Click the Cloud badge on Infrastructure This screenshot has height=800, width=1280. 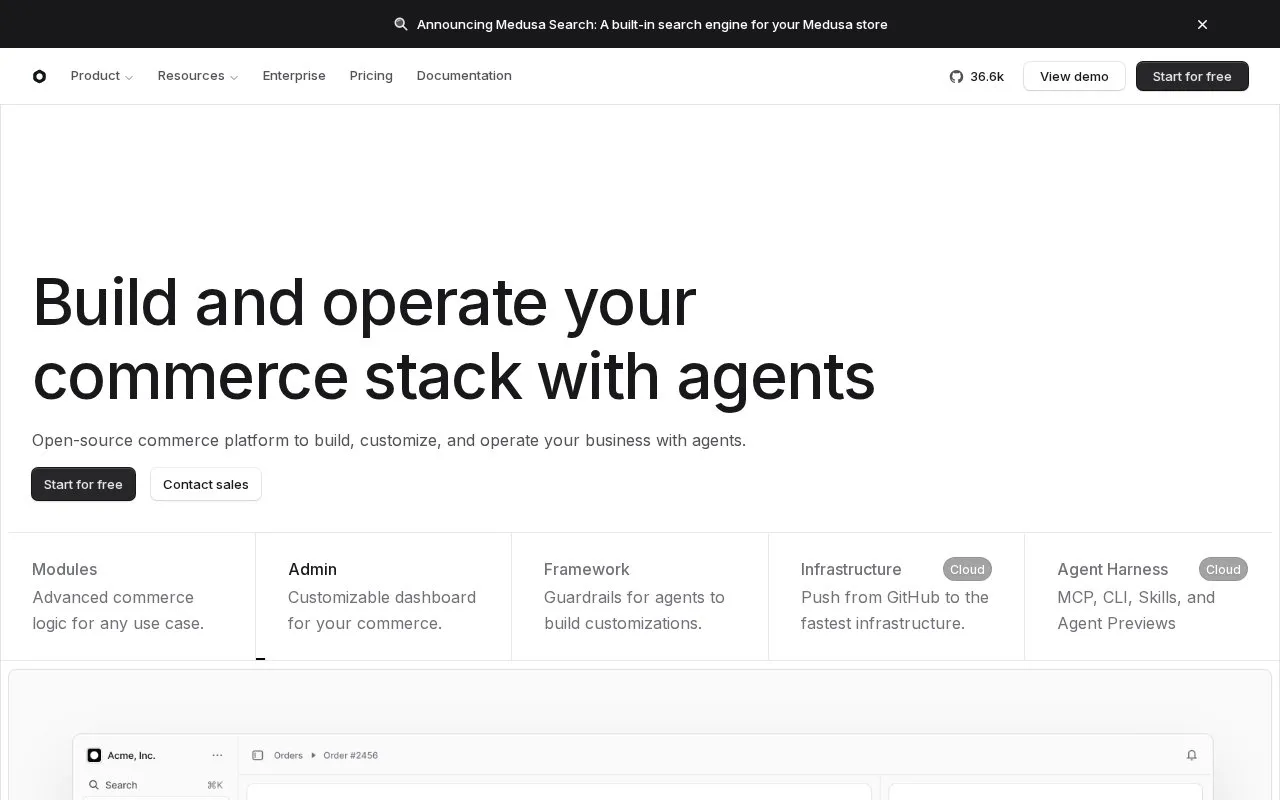pos(967,569)
